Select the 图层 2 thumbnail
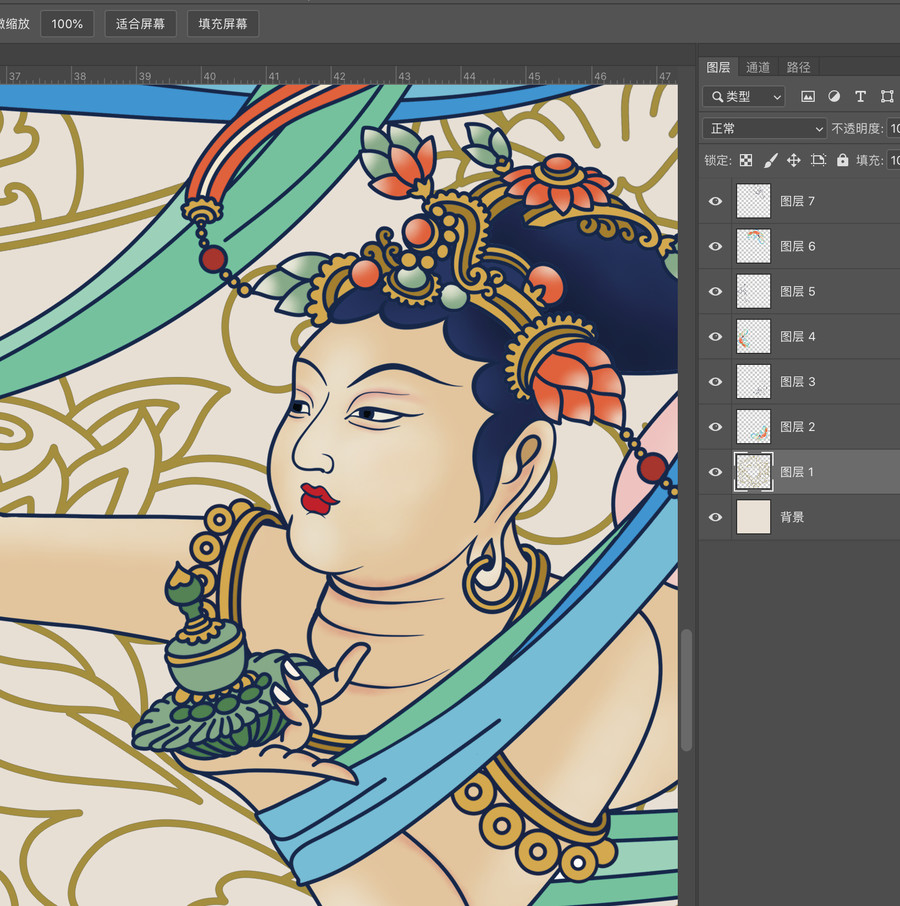The height and width of the screenshot is (906, 900). tap(753, 426)
